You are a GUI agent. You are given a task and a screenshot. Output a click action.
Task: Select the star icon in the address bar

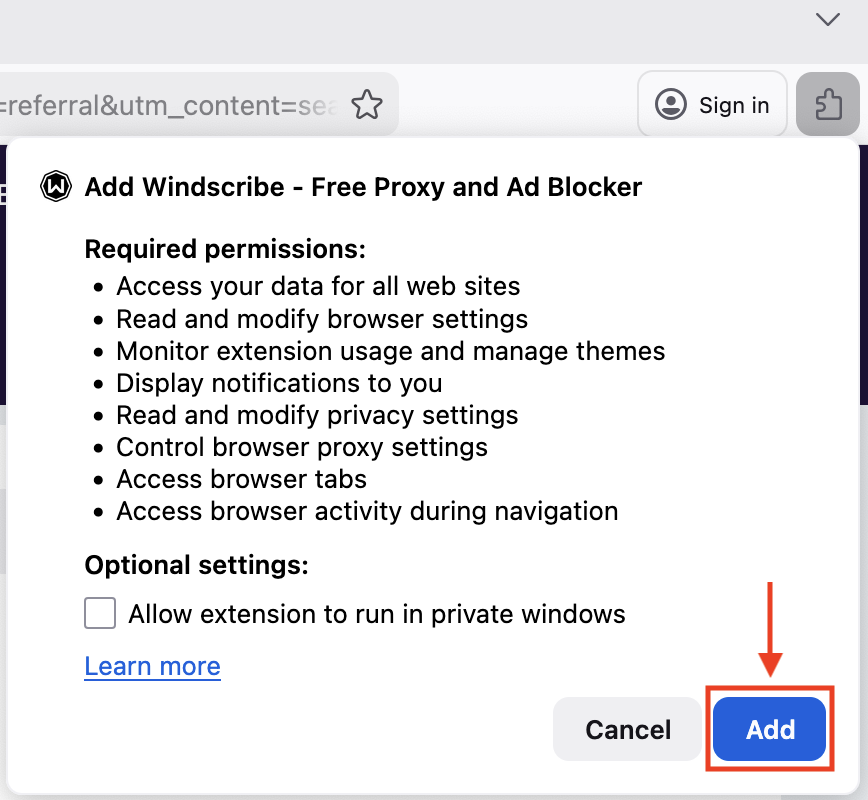point(367,103)
